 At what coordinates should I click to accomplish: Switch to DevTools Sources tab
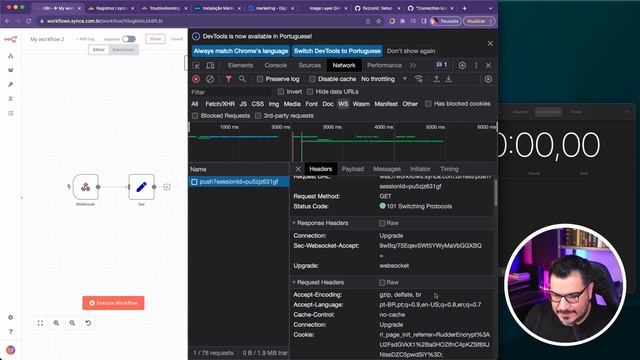[309, 65]
